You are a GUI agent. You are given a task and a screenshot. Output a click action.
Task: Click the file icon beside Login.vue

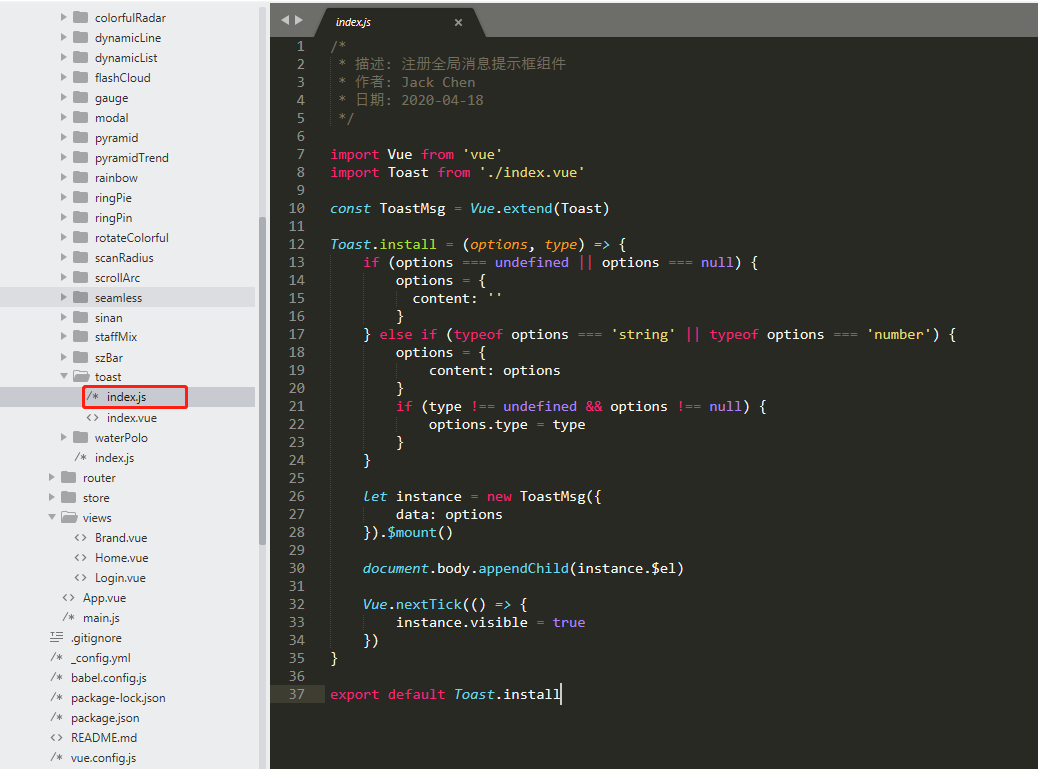tap(81, 578)
